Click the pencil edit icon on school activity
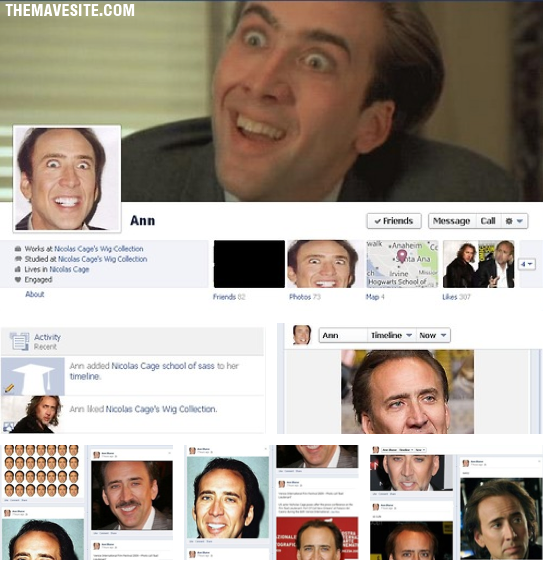 [9, 388]
